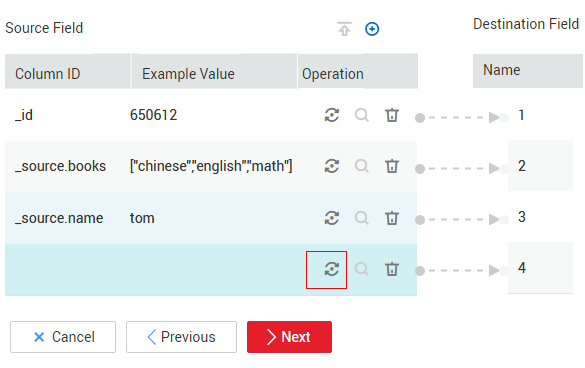Open converter icon for _source.books row
The width and height of the screenshot is (585, 368).
click(x=331, y=166)
